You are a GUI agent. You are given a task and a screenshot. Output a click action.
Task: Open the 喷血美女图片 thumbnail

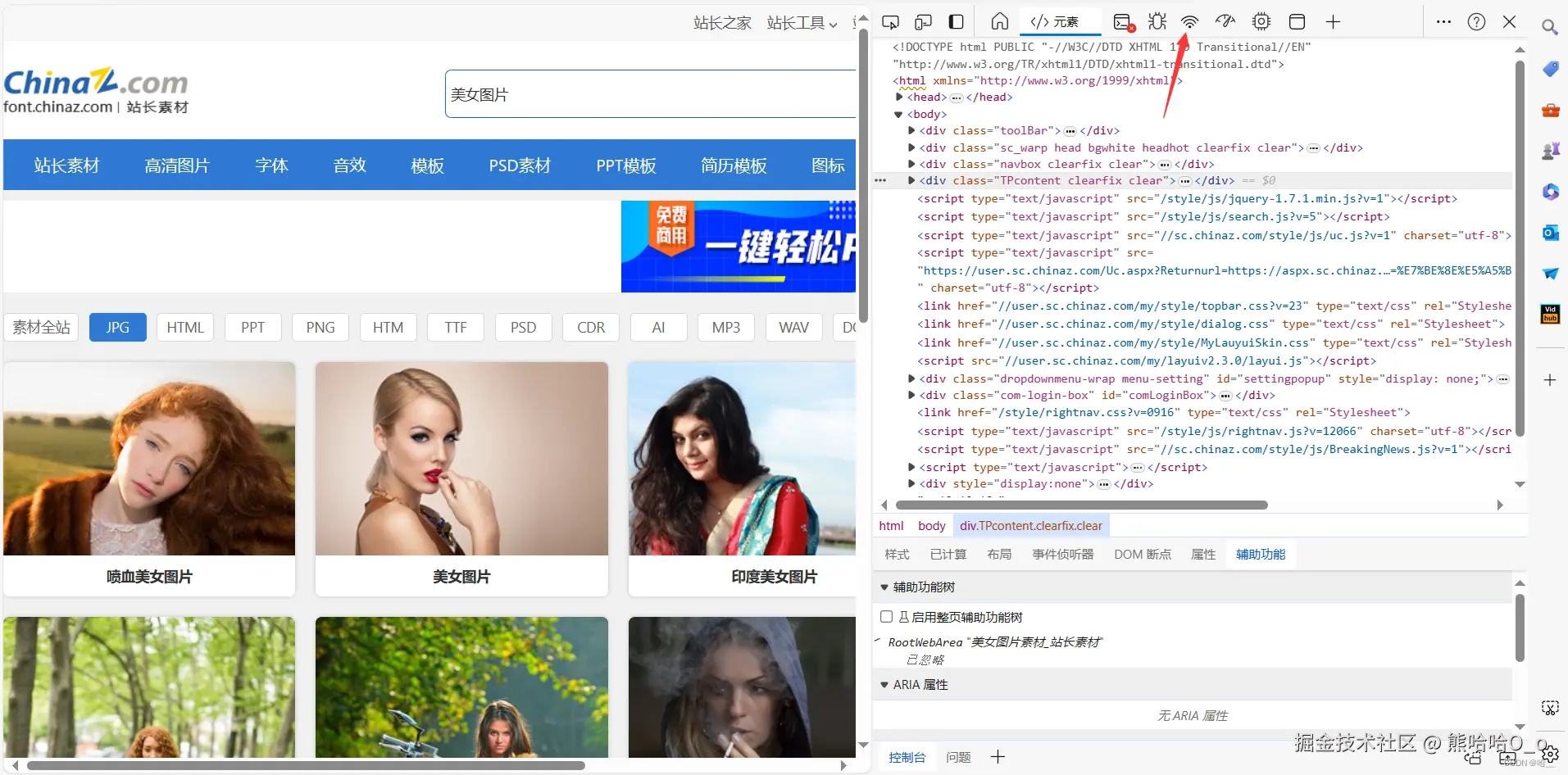coord(149,459)
